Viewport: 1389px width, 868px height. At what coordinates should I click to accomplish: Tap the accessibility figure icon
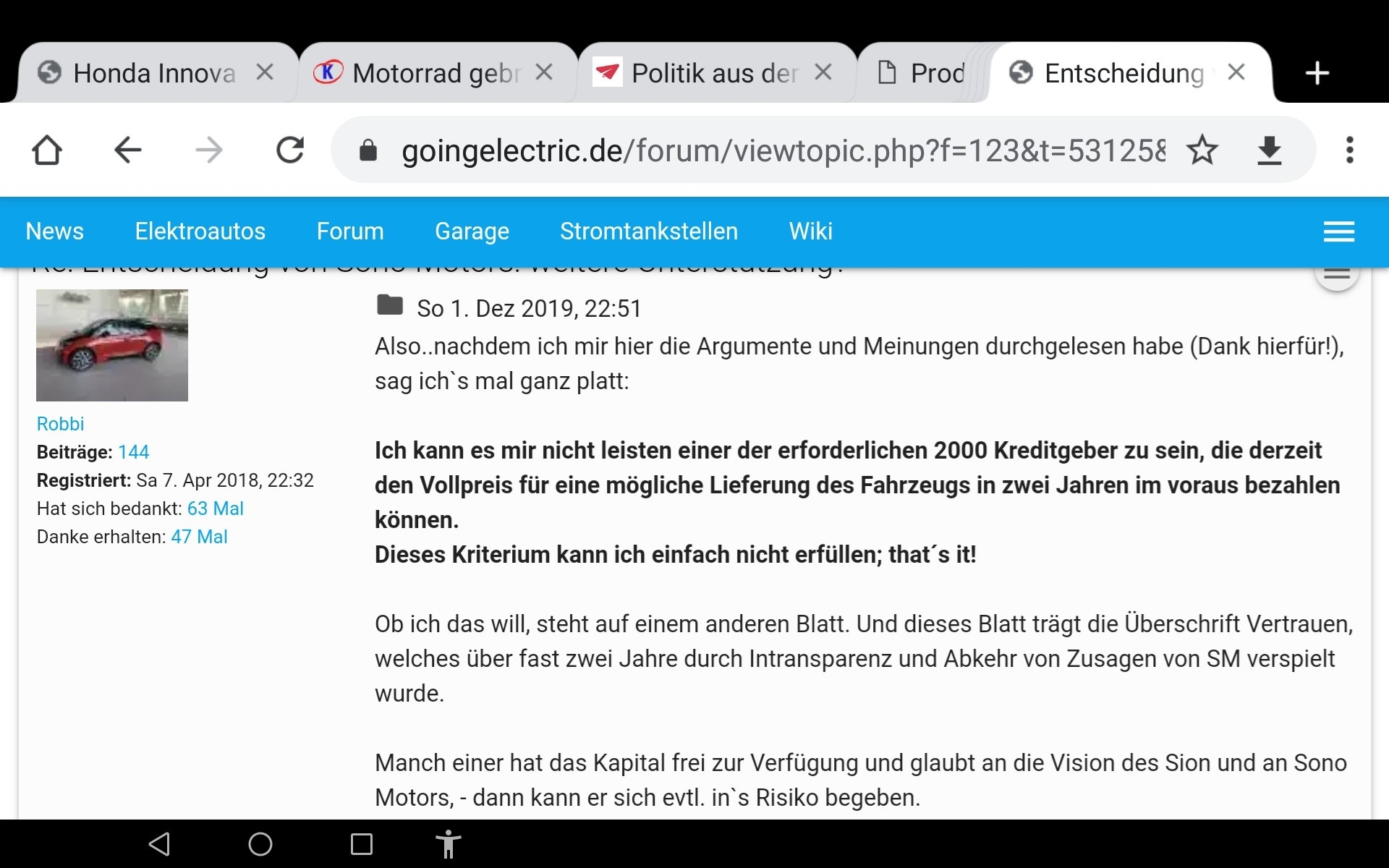click(448, 843)
